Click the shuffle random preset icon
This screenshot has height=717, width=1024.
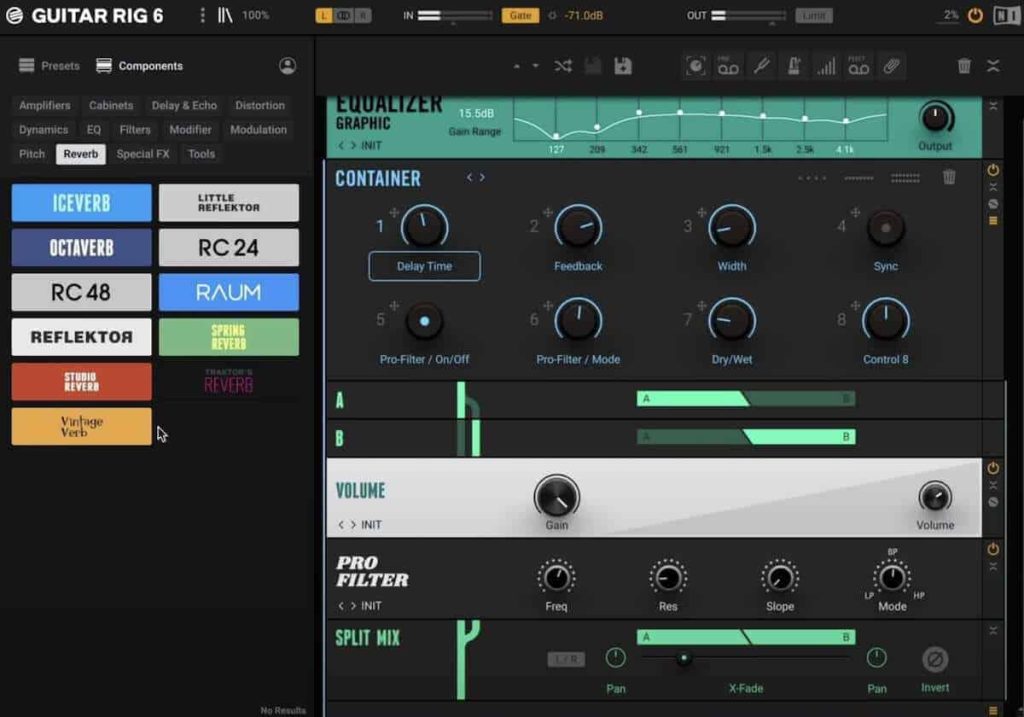click(562, 65)
